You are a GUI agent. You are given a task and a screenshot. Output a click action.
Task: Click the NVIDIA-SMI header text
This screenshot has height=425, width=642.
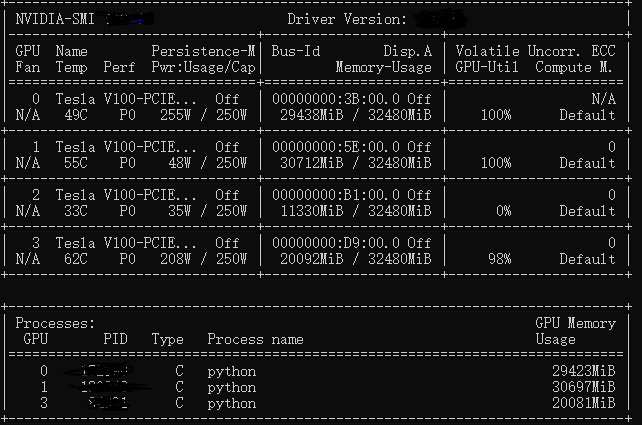click(55, 19)
